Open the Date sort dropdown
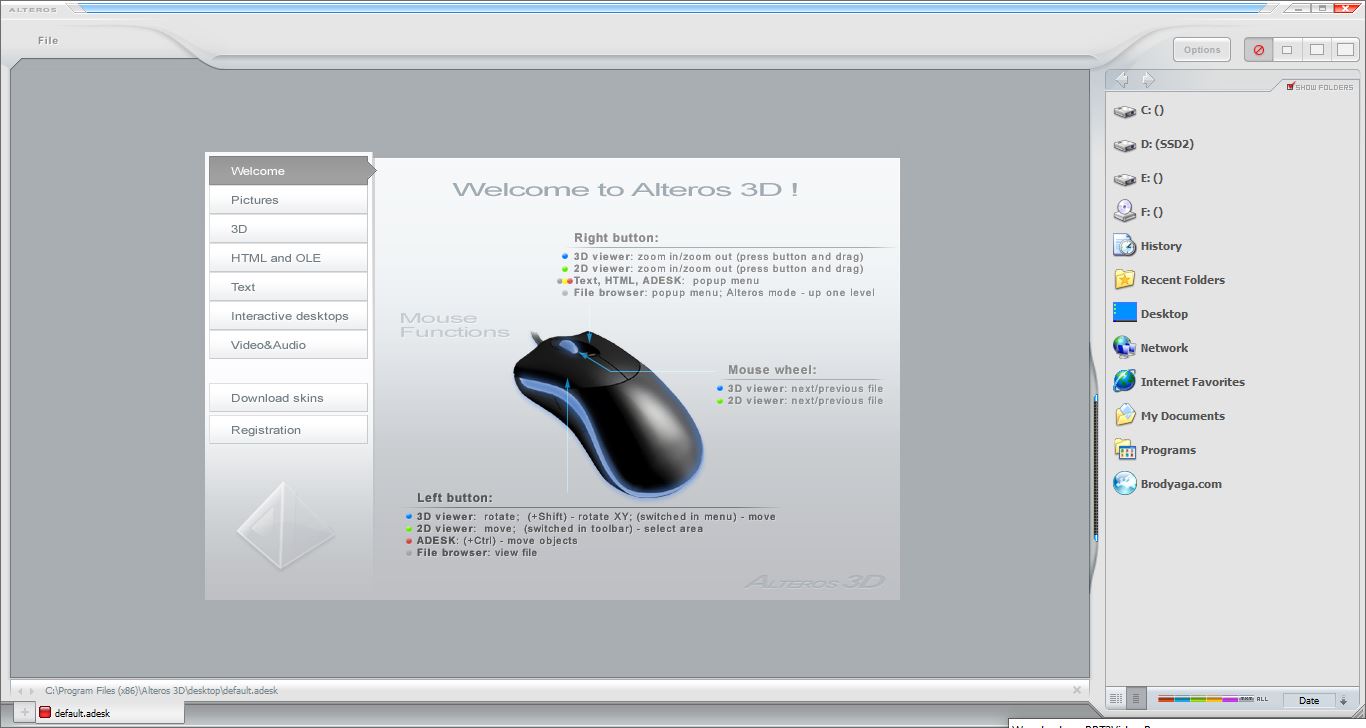The width and height of the screenshot is (1366, 728). point(1309,700)
